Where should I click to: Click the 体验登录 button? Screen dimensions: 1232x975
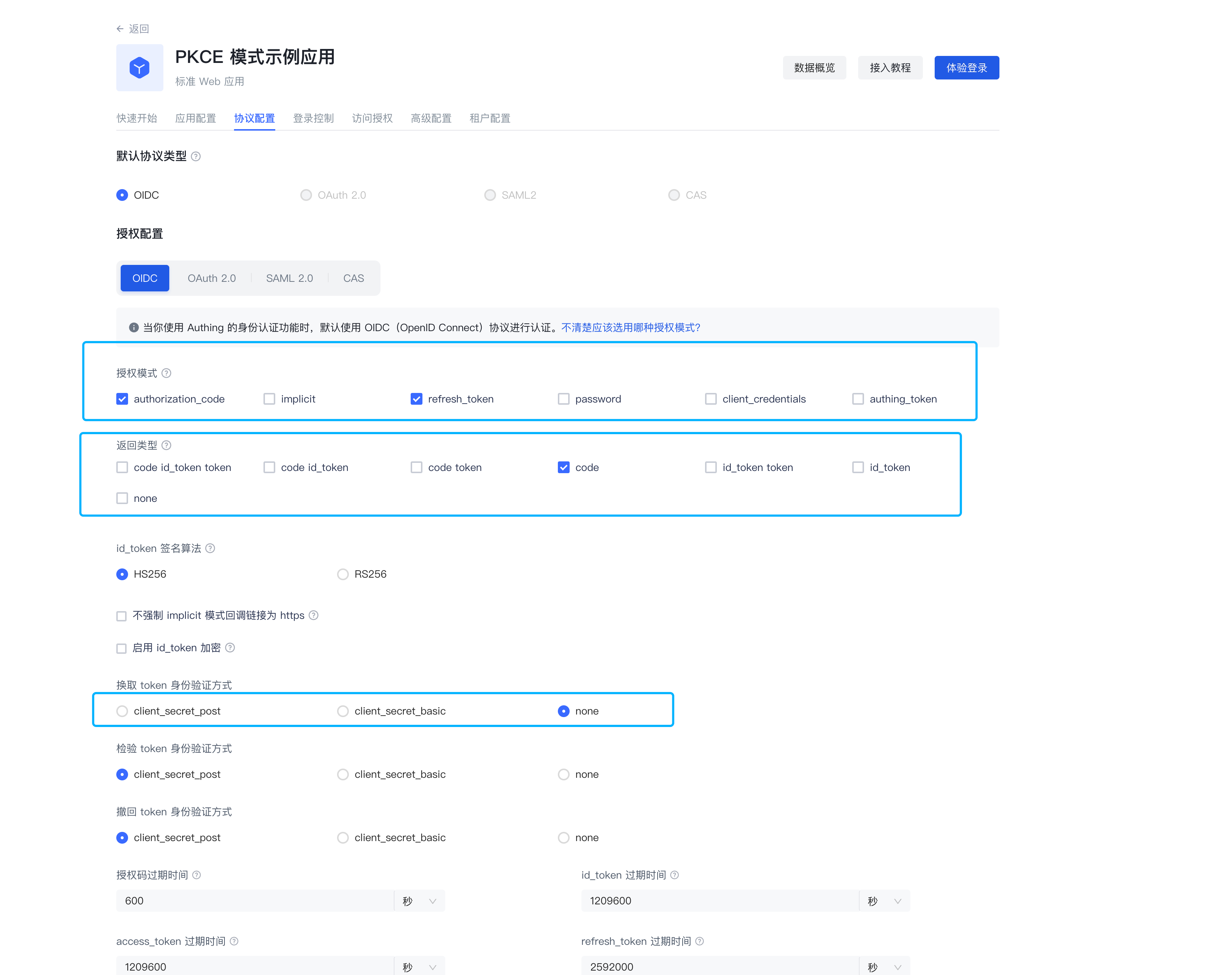point(967,67)
